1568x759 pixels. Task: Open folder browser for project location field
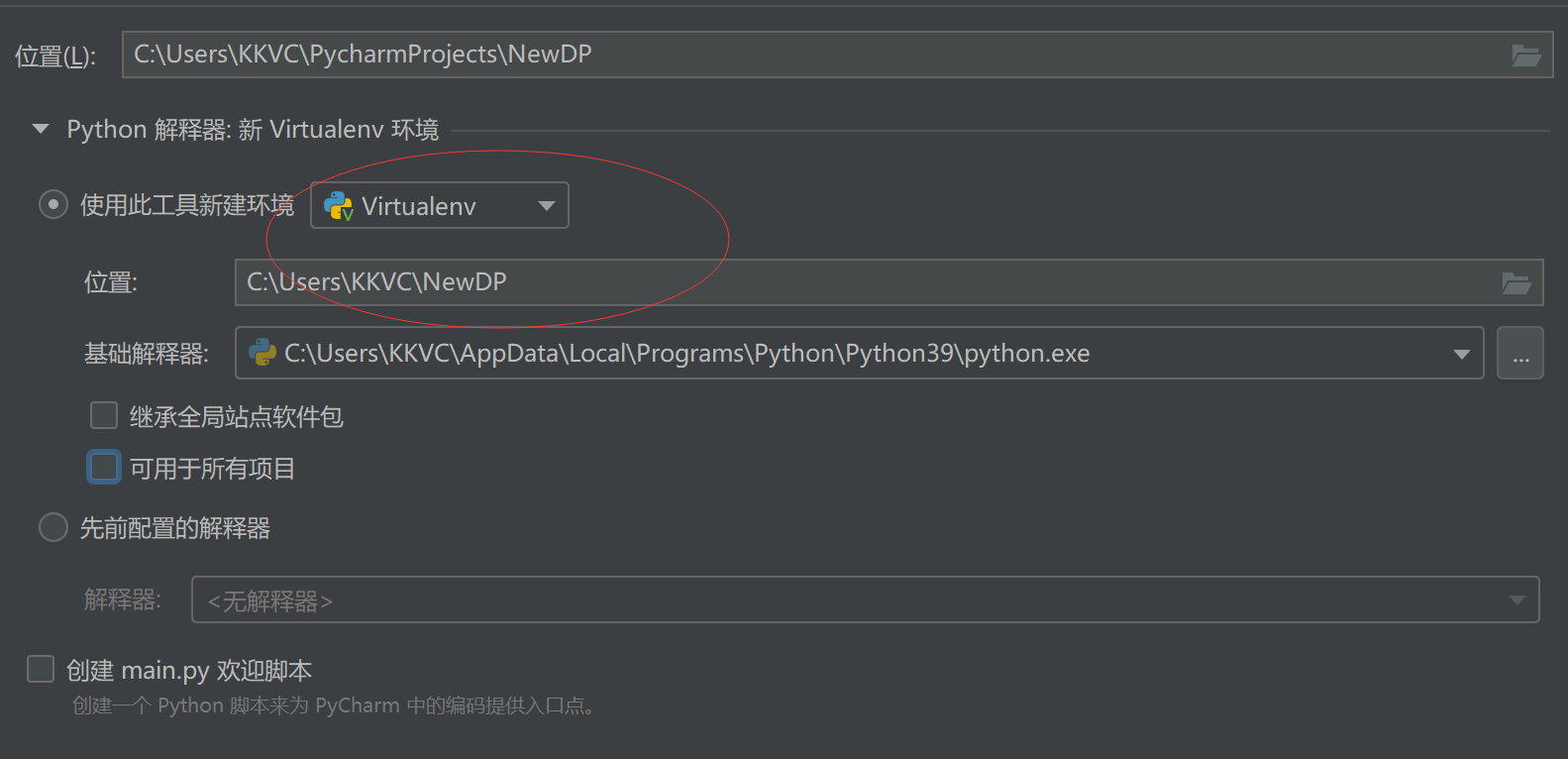[1525, 55]
